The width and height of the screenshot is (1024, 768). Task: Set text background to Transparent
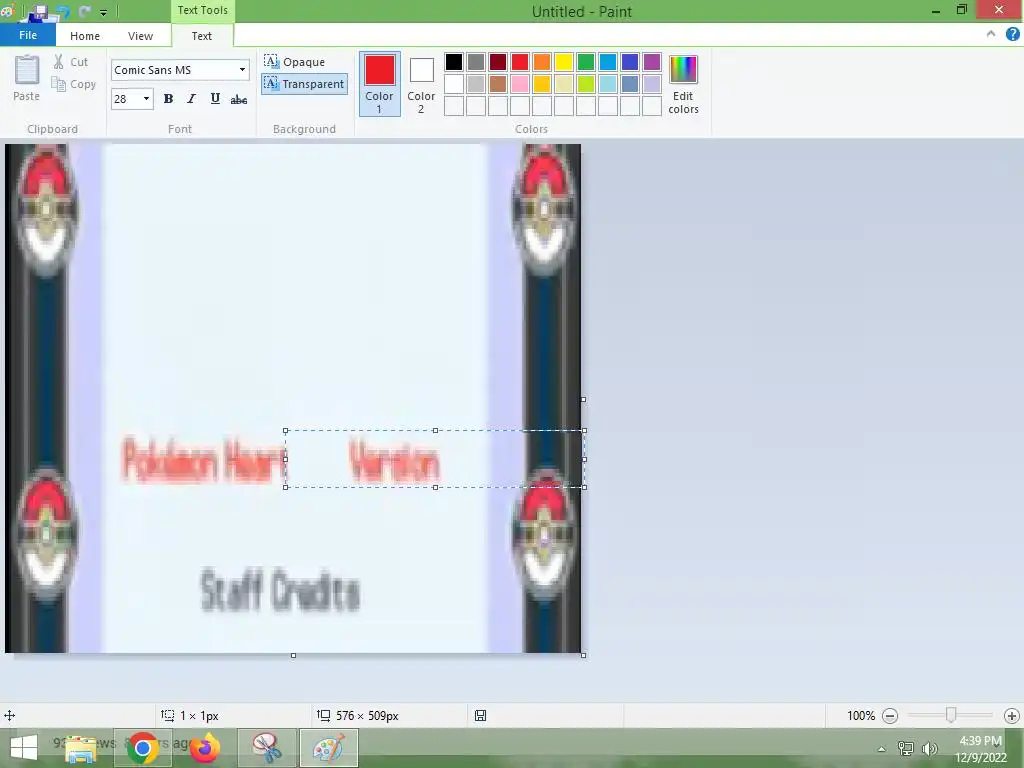[304, 84]
